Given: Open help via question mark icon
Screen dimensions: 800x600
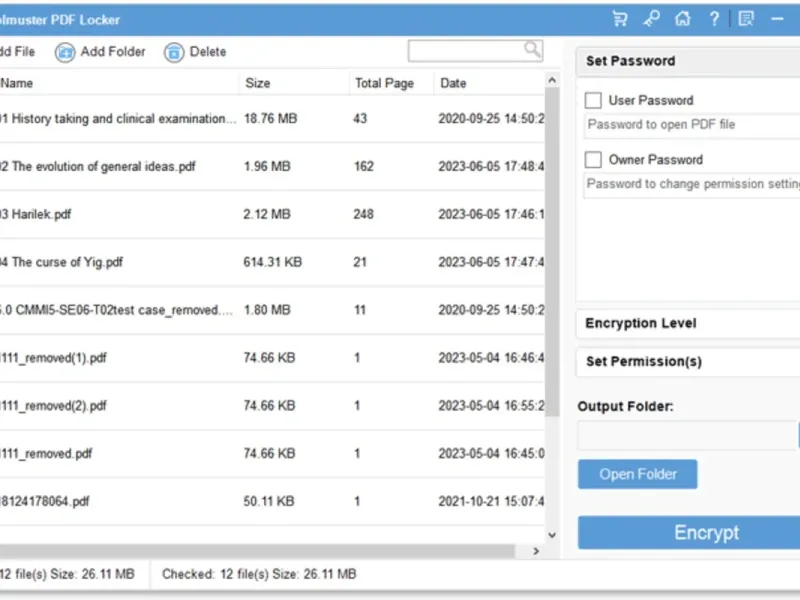Looking at the screenshot, I should click(x=714, y=19).
